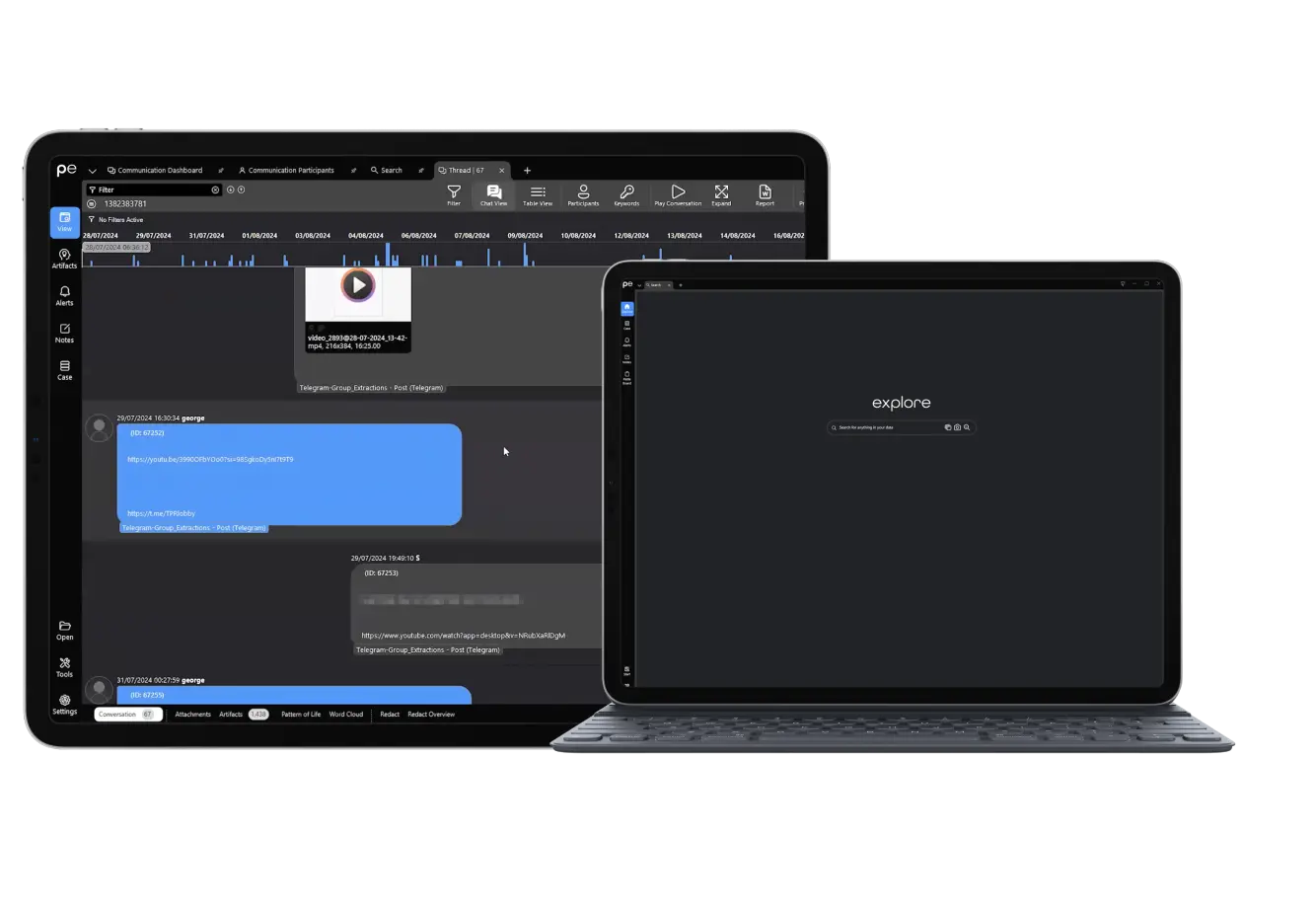This screenshot has height=910, width=1316.
Task: Open Tools in the left sidebar
Action: tap(64, 667)
